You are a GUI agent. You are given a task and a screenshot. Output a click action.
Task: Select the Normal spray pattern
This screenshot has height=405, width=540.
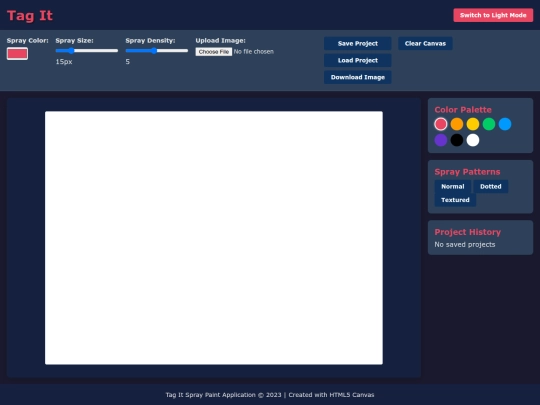point(453,186)
